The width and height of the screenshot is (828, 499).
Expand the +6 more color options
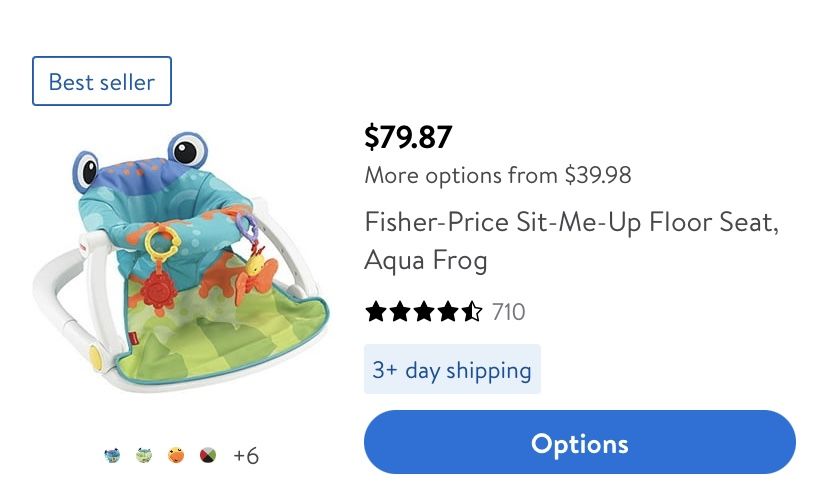point(246,456)
